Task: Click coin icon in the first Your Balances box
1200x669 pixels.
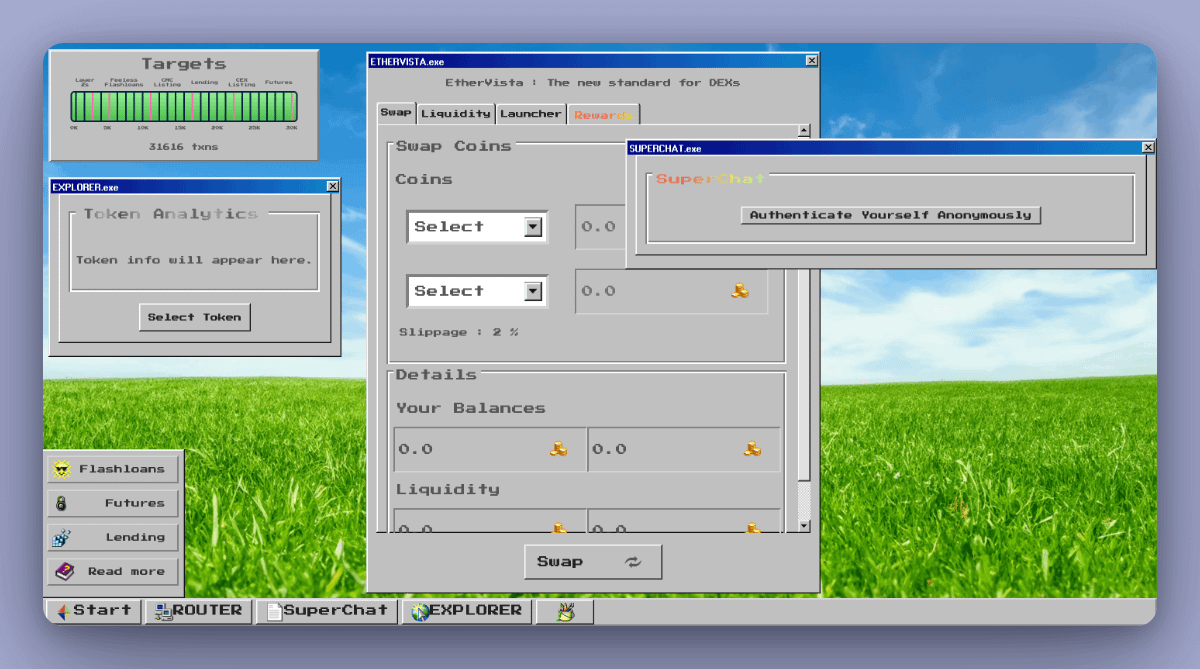Action: pyautogui.click(x=559, y=449)
